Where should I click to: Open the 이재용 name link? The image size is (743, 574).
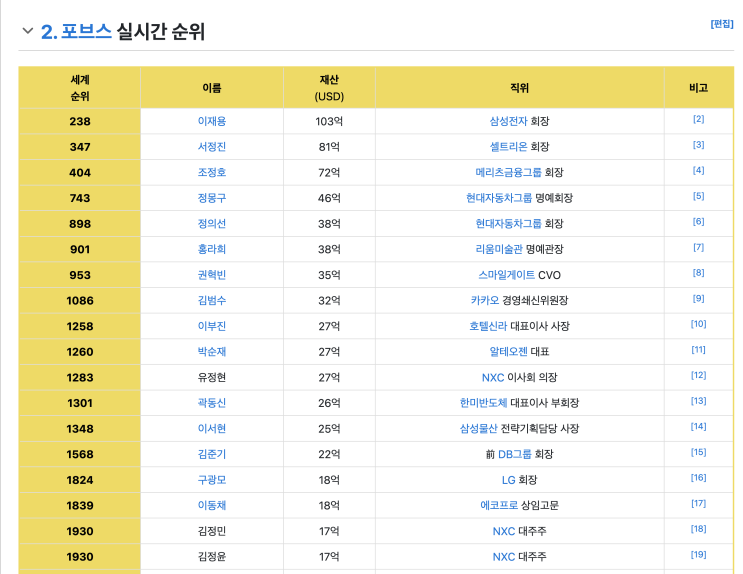[212, 121]
